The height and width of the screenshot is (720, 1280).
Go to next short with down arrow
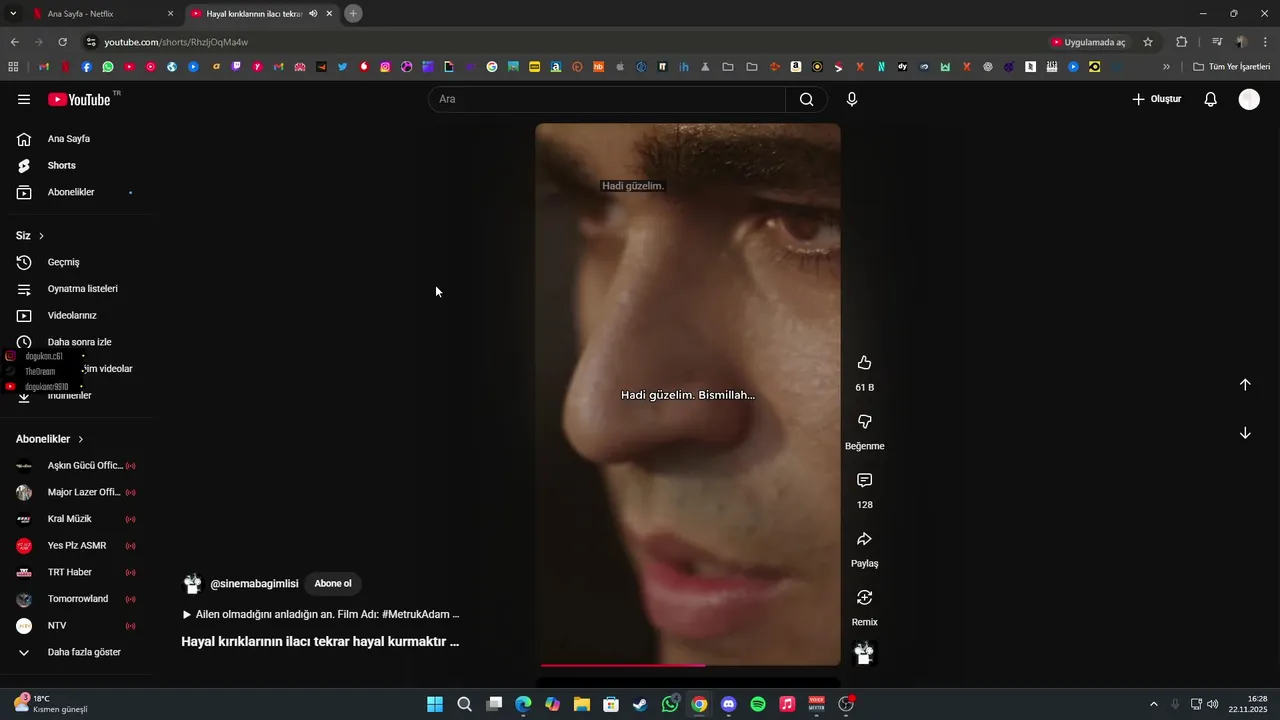coord(1245,433)
